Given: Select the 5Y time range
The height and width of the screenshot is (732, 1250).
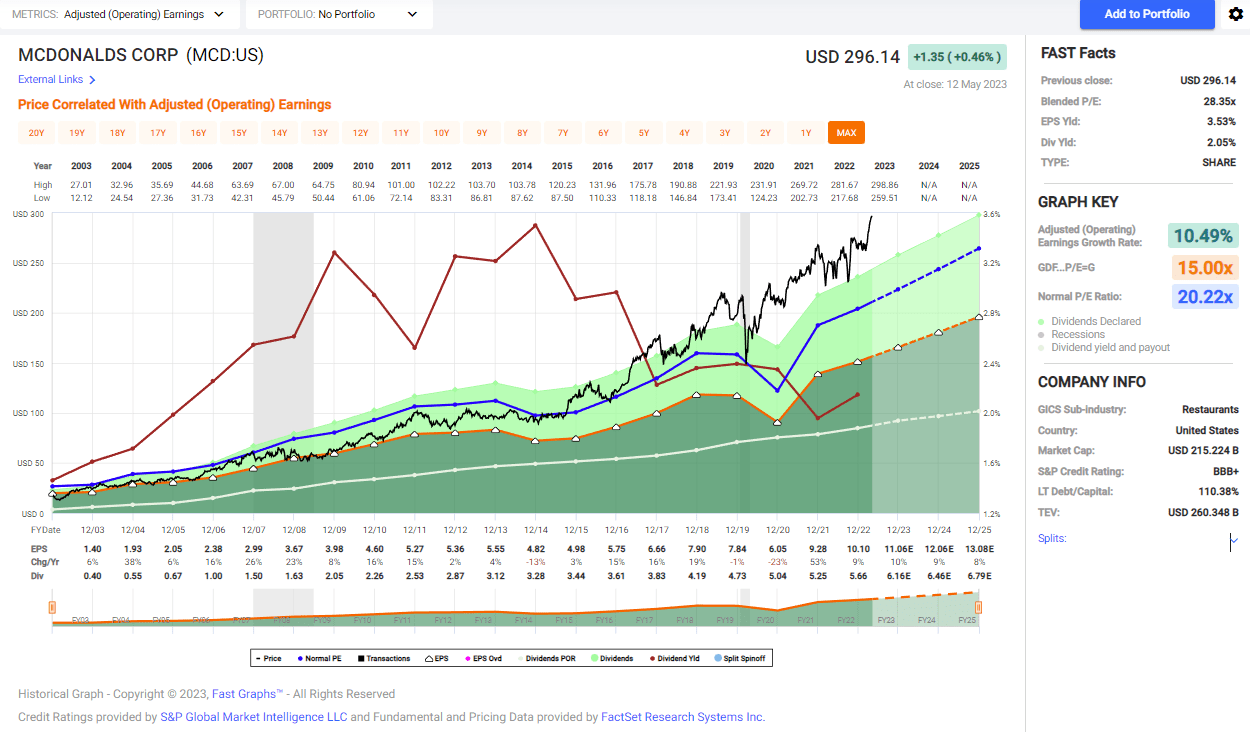Looking at the screenshot, I should pos(644,133).
